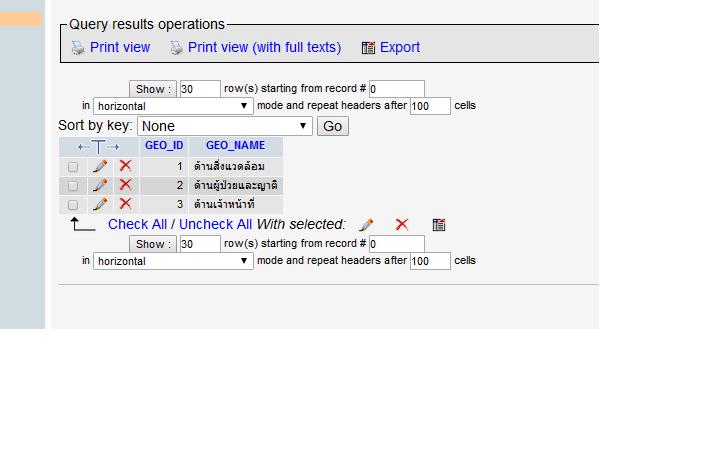
Task: Tick the checkbox for GEO_ID 1 row
Action: click(x=73, y=167)
